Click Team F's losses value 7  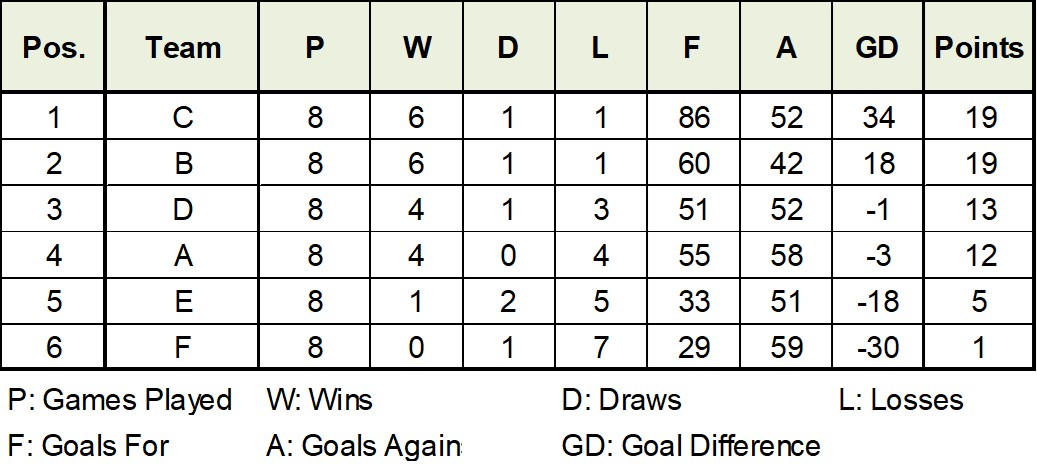point(600,348)
